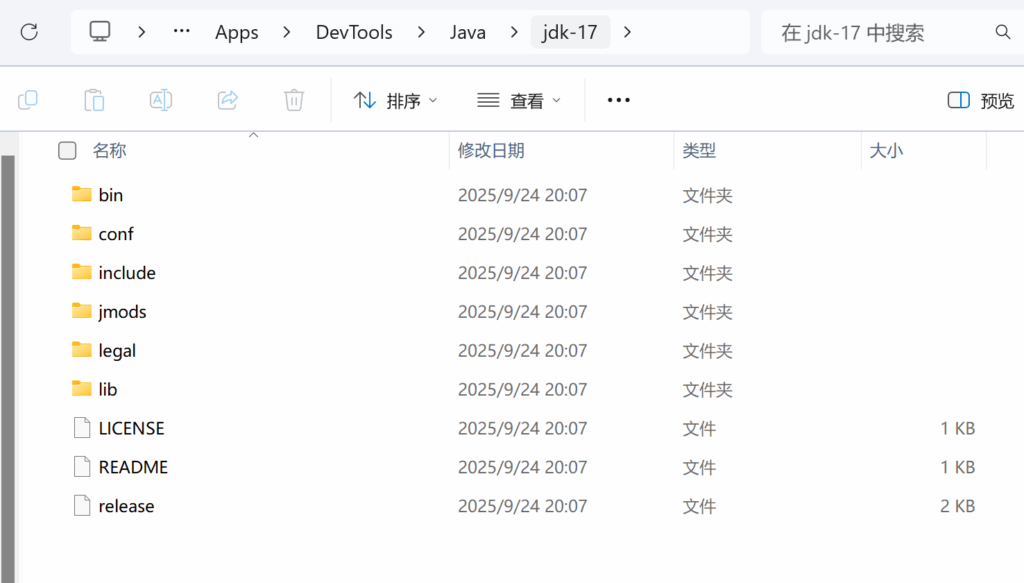Click the Share icon in the toolbar
This screenshot has width=1024, height=583.
click(x=227, y=99)
